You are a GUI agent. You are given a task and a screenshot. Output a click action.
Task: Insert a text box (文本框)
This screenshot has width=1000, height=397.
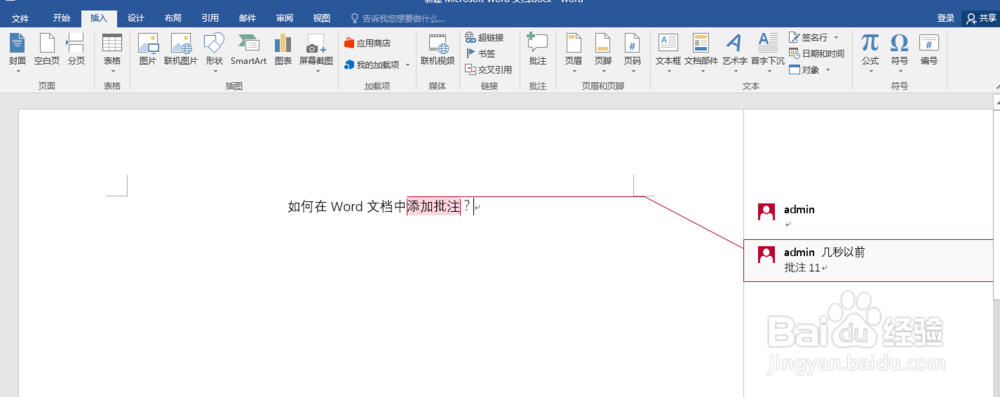(x=668, y=52)
